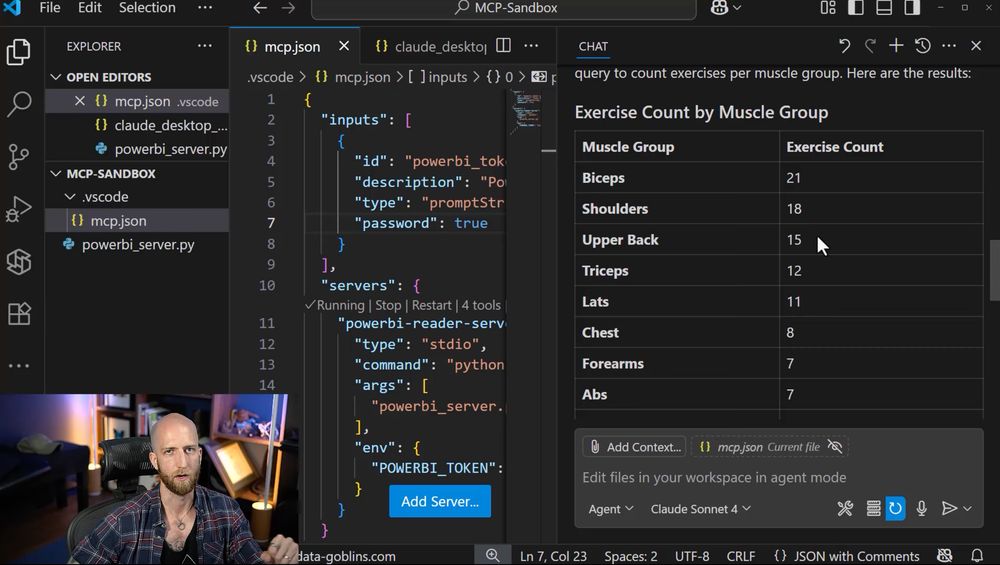This screenshot has width=1000, height=565.
Task: Open powerbi_server.py in the file tree
Action: point(137,244)
